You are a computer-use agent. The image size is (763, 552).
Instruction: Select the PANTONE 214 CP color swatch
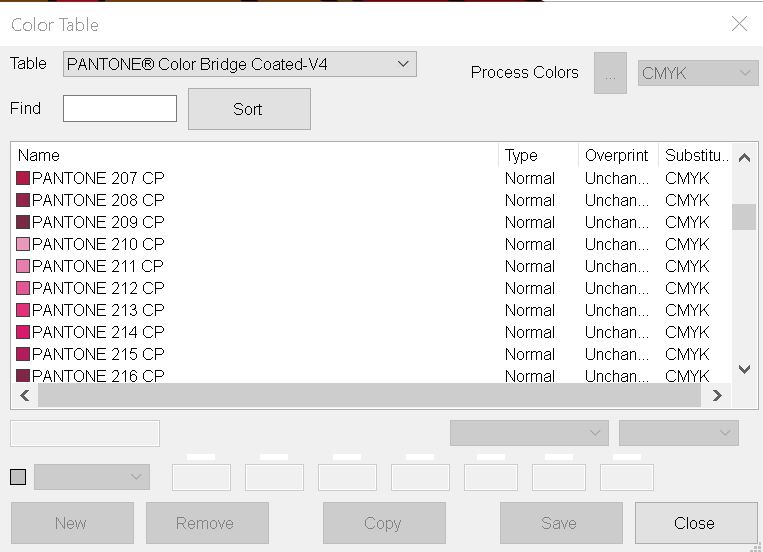(x=23, y=332)
